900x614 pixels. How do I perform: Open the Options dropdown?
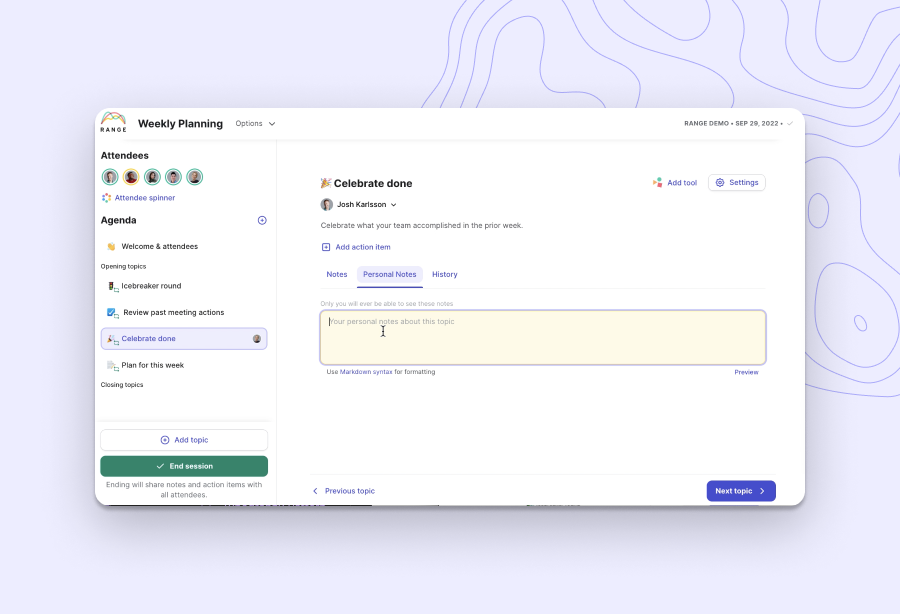[255, 123]
